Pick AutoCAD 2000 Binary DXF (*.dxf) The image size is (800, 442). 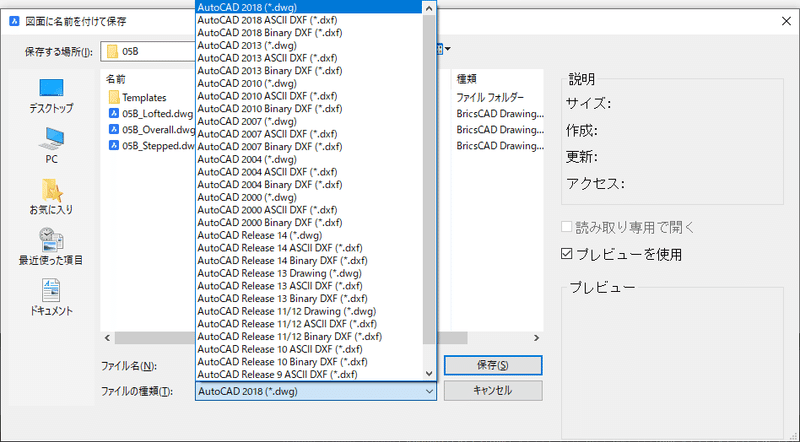click(309, 223)
